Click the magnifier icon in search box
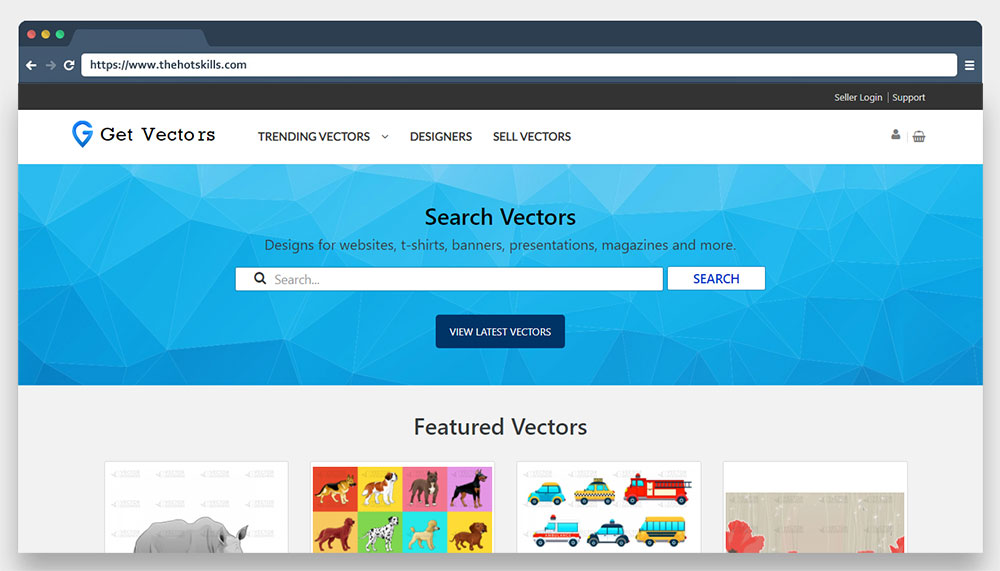Screen dimensions: 1000x571 [260, 278]
